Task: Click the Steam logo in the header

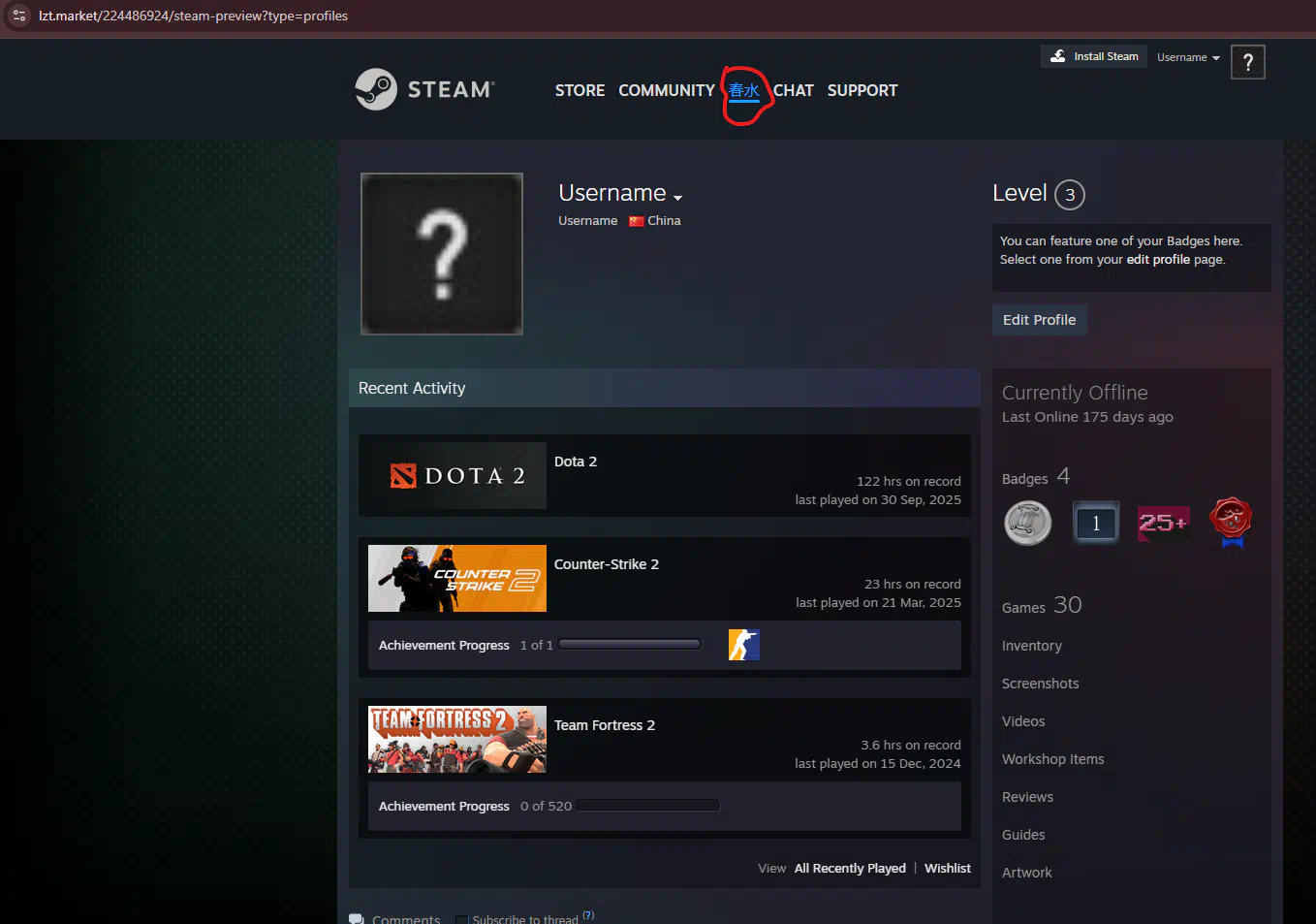Action: (424, 89)
